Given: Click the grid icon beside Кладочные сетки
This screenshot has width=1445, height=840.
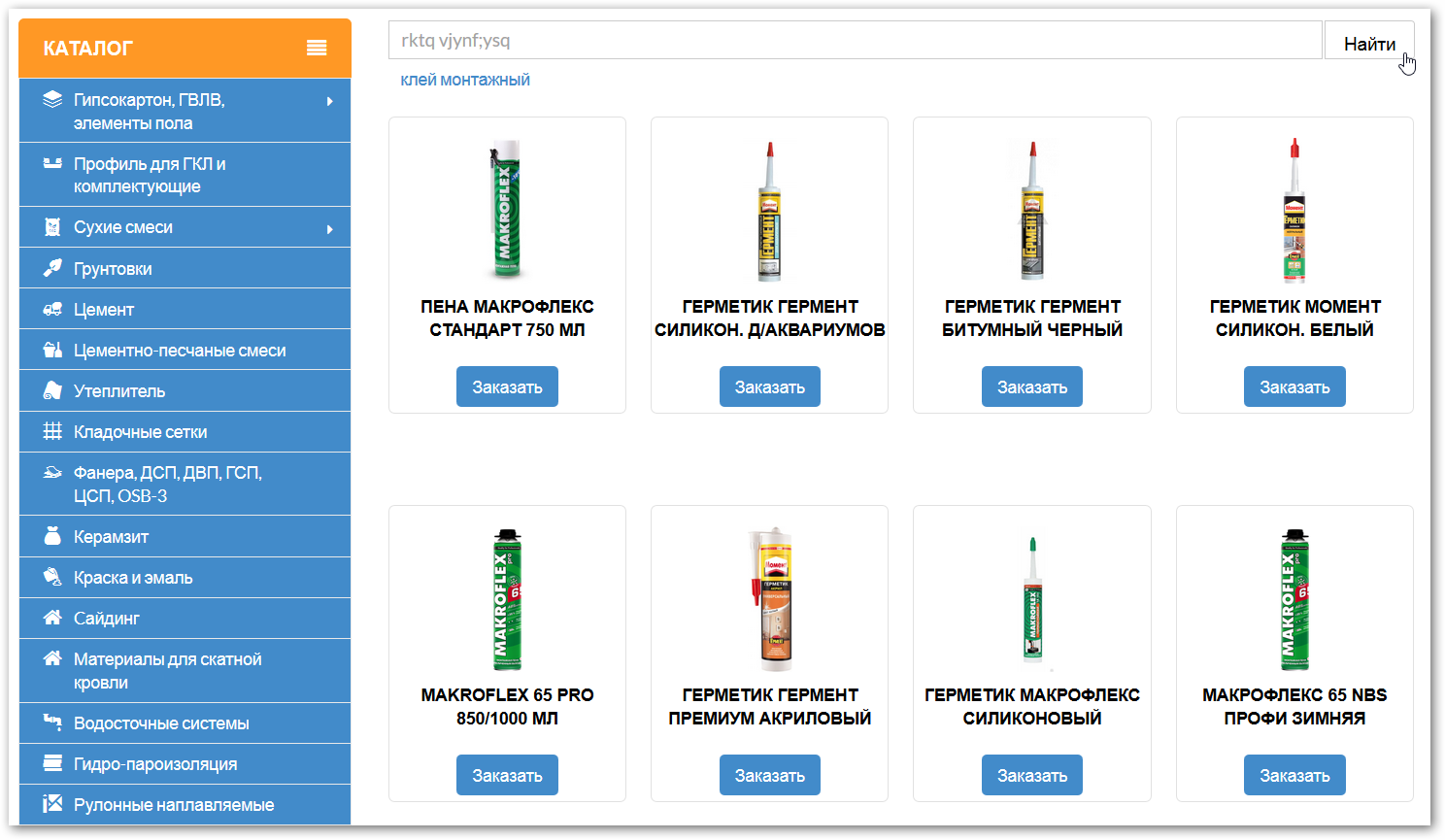Looking at the screenshot, I should (x=52, y=431).
